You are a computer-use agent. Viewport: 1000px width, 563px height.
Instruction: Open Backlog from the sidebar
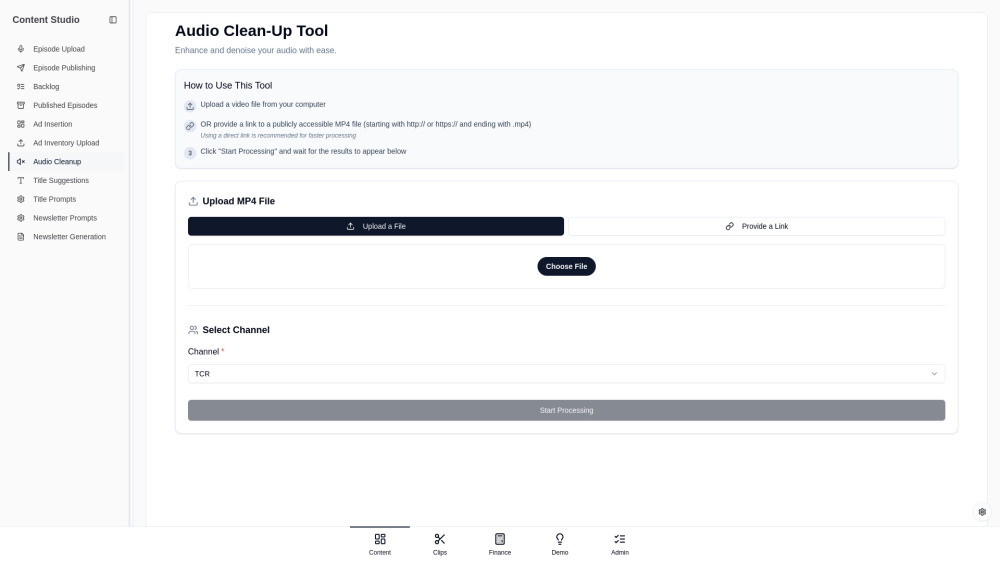click(46, 87)
